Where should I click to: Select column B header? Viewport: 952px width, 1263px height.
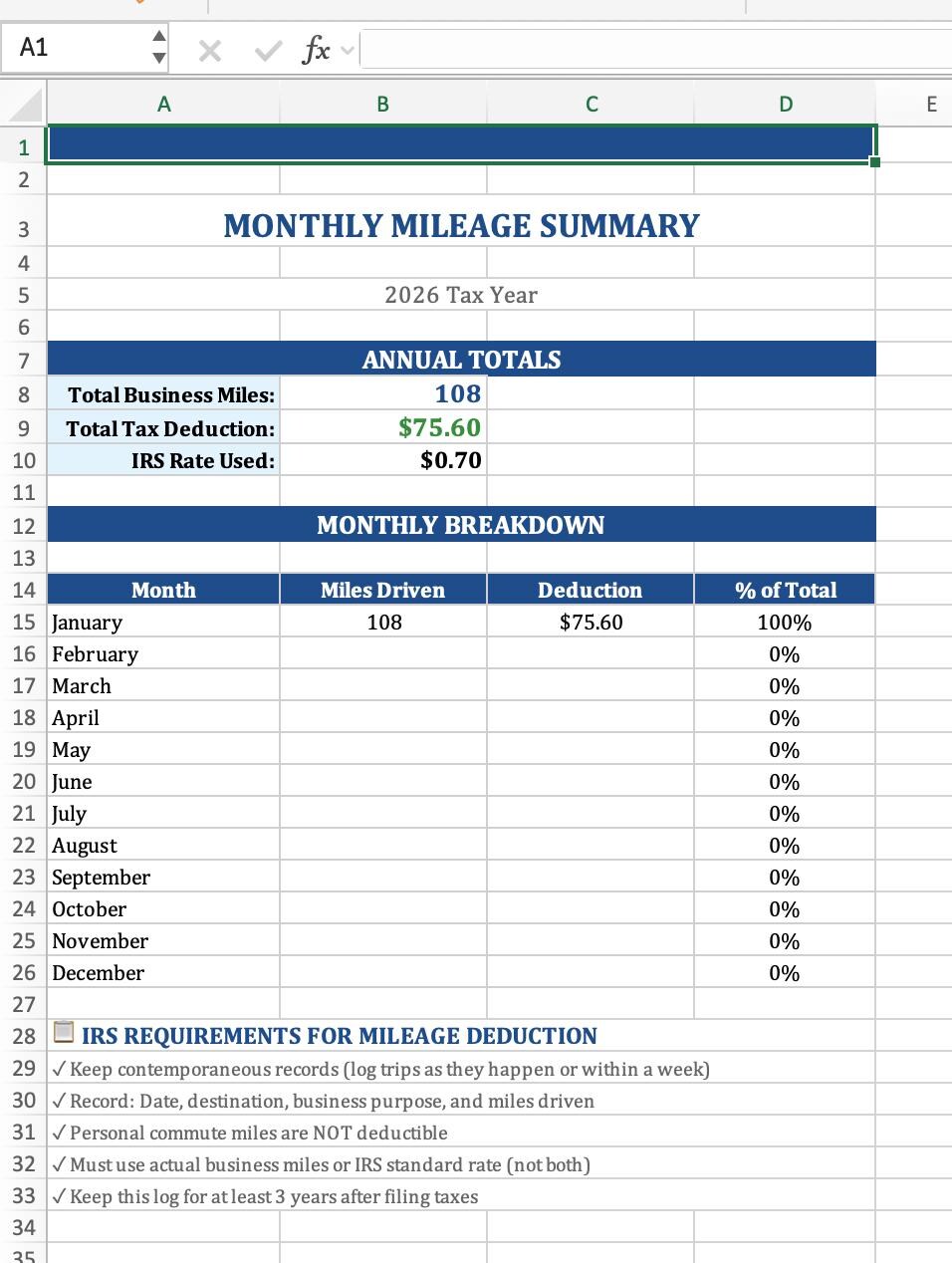[x=383, y=104]
